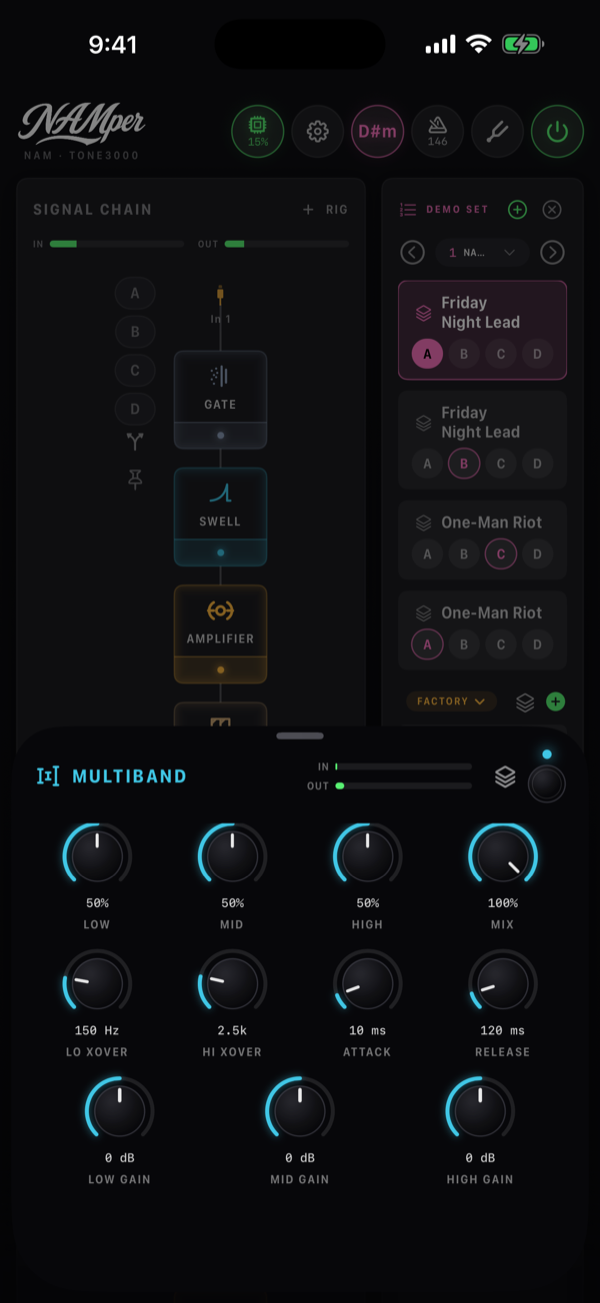Select the highlighted Friday Night Lead preset

(x=482, y=330)
